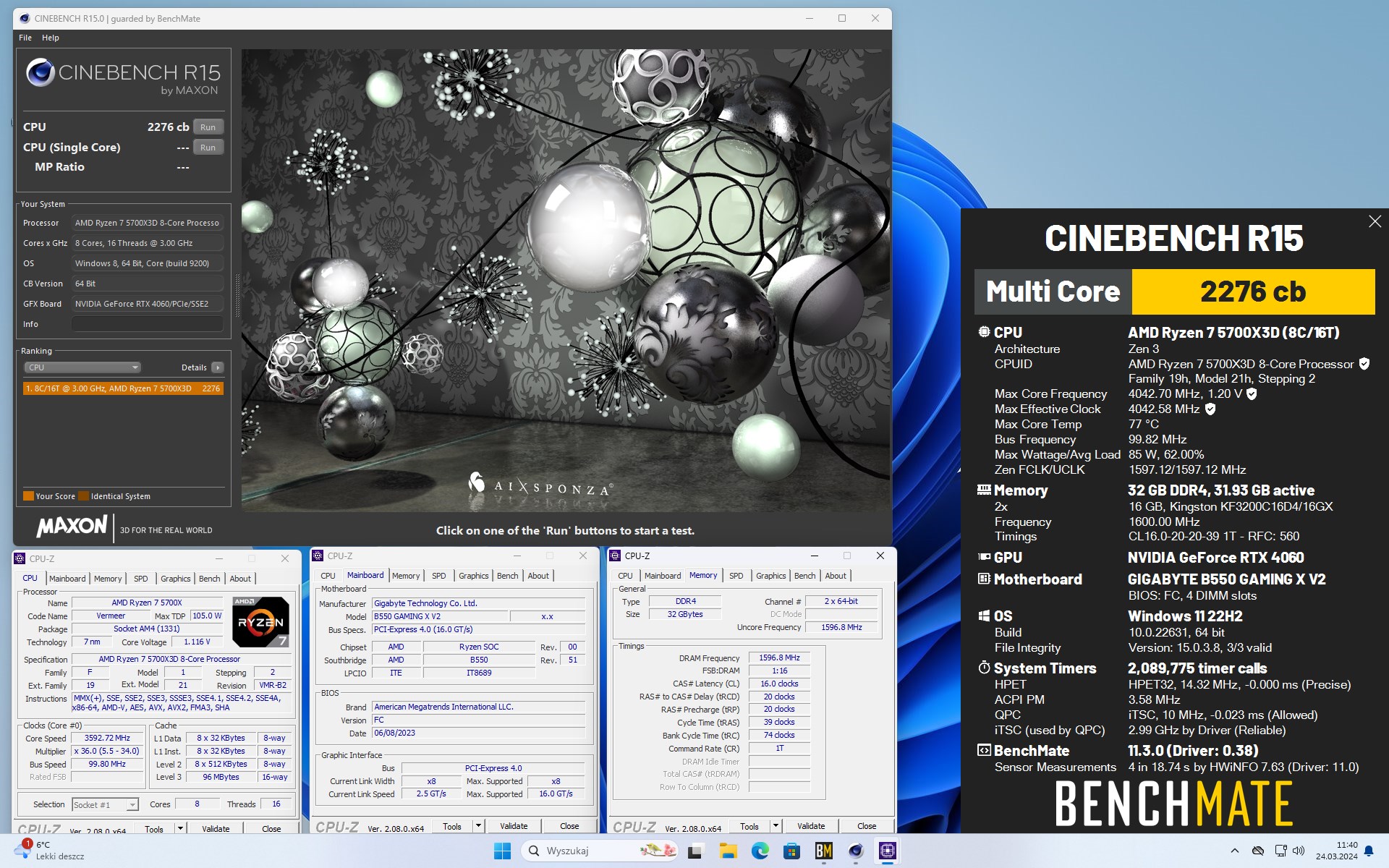Show hidden system tray icons
The height and width of the screenshot is (868, 1389).
(1235, 851)
